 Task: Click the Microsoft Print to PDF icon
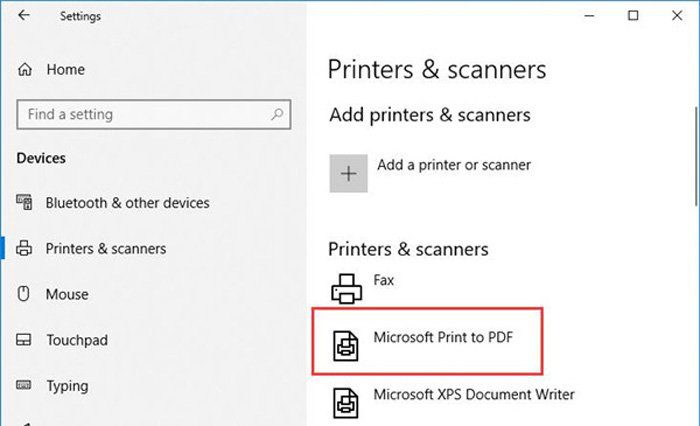tap(346, 346)
